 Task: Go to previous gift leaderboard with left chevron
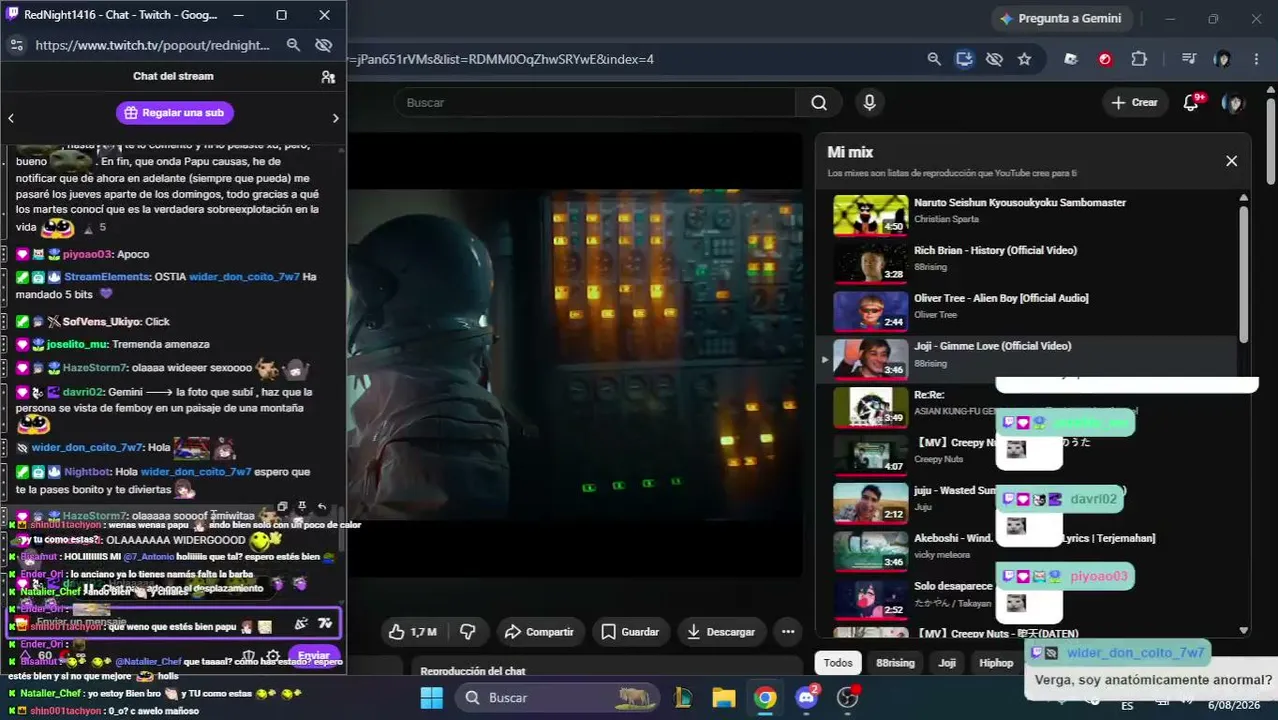point(11,118)
